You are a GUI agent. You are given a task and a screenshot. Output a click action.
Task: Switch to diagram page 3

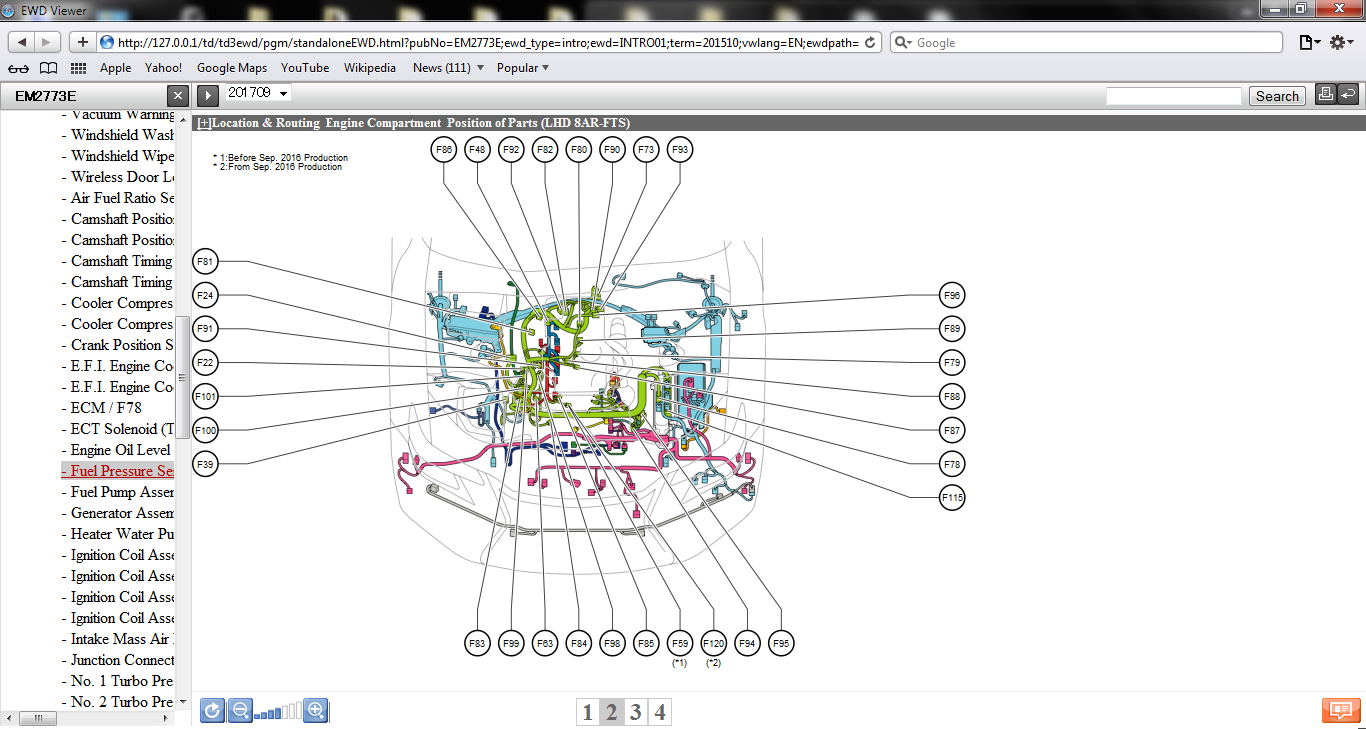635,712
